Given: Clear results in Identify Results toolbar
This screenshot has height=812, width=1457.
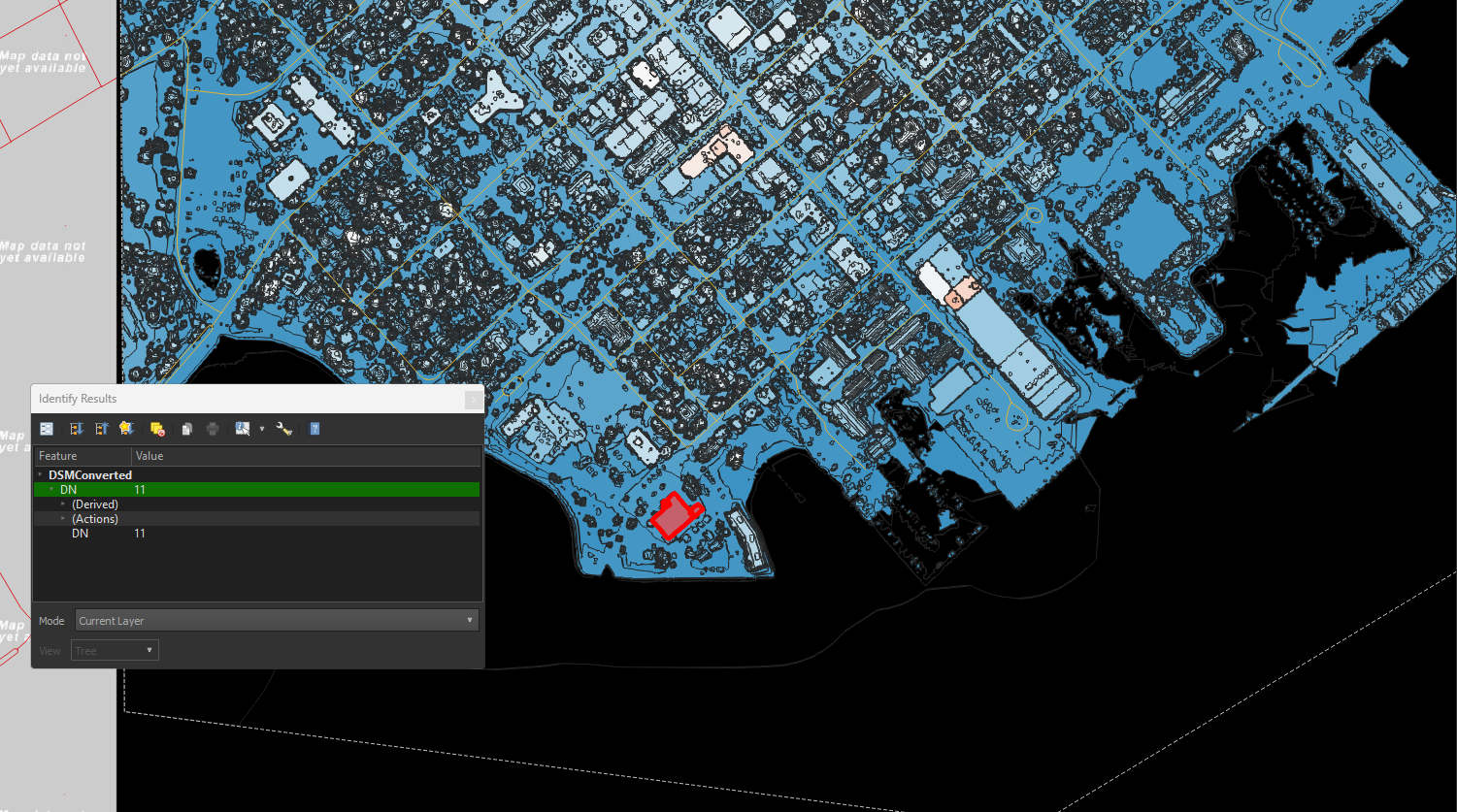Looking at the screenshot, I should pos(157,429).
